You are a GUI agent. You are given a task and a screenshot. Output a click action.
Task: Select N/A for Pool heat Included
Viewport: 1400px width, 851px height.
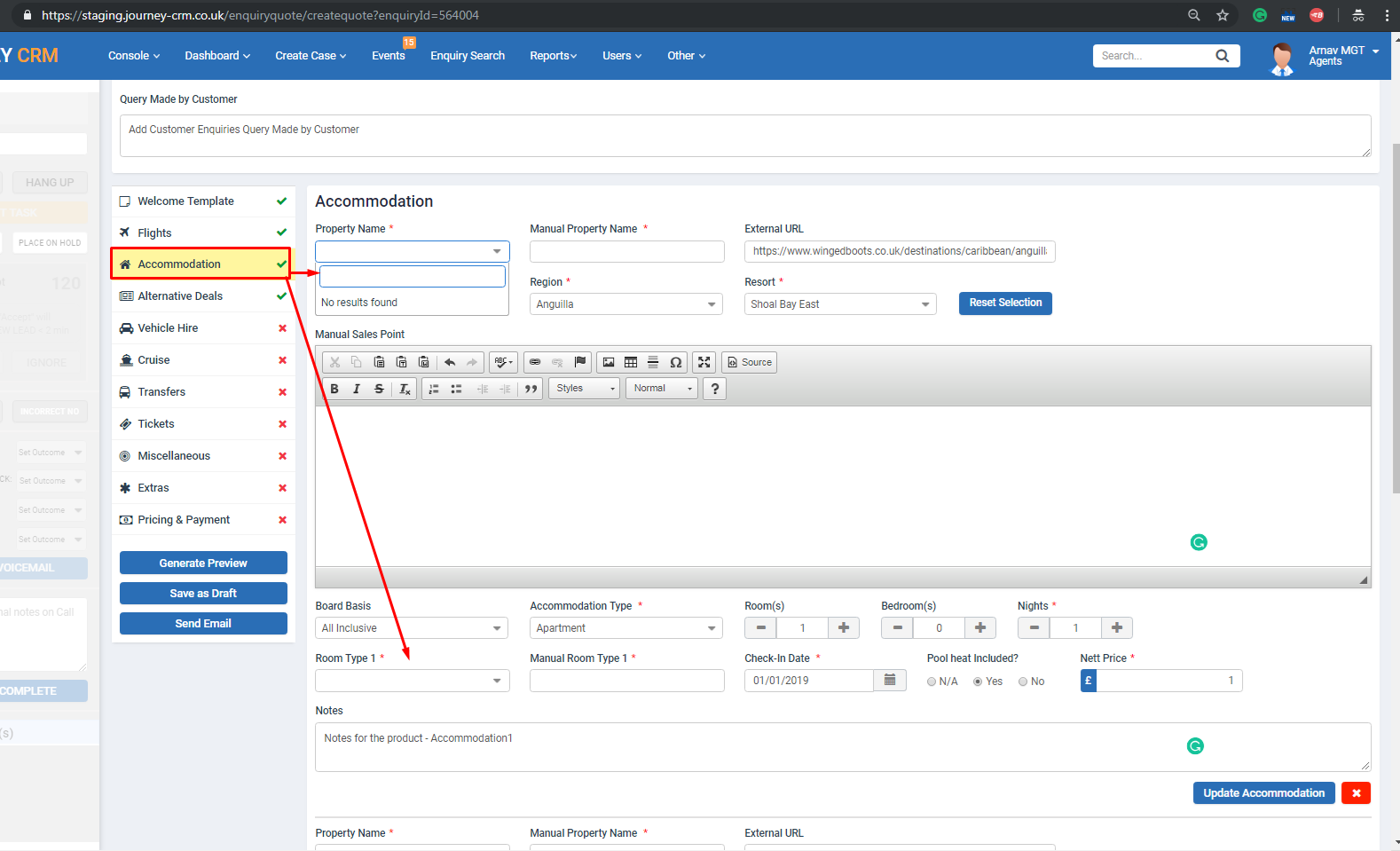coord(932,682)
